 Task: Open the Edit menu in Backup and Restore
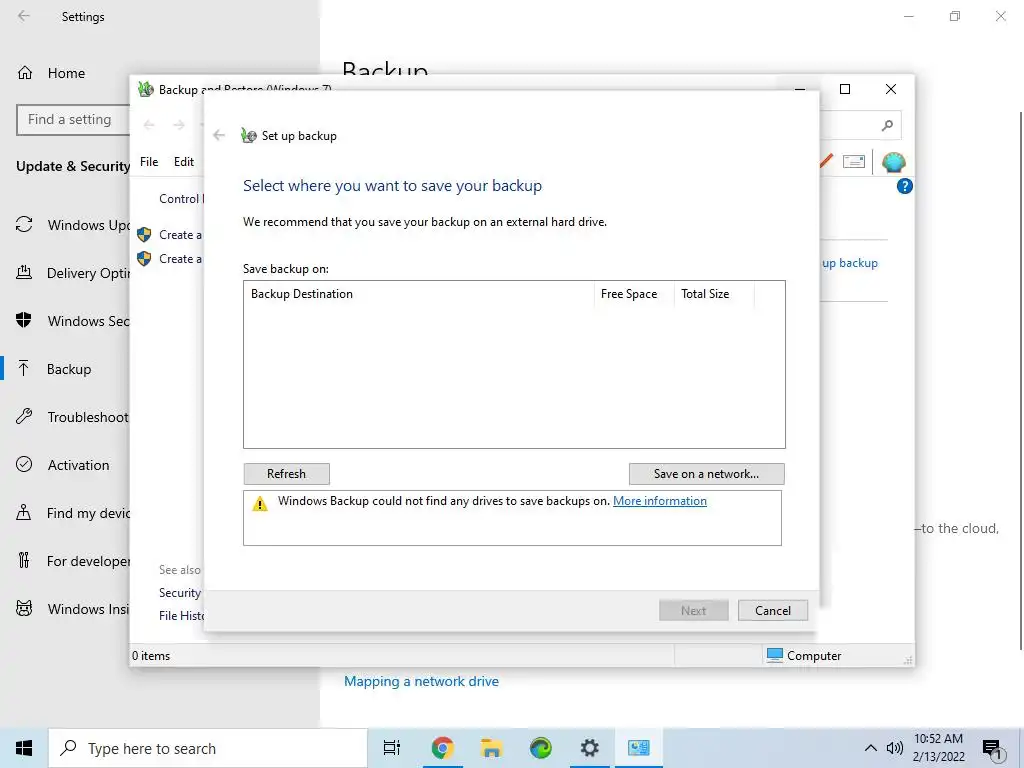pyautogui.click(x=184, y=161)
